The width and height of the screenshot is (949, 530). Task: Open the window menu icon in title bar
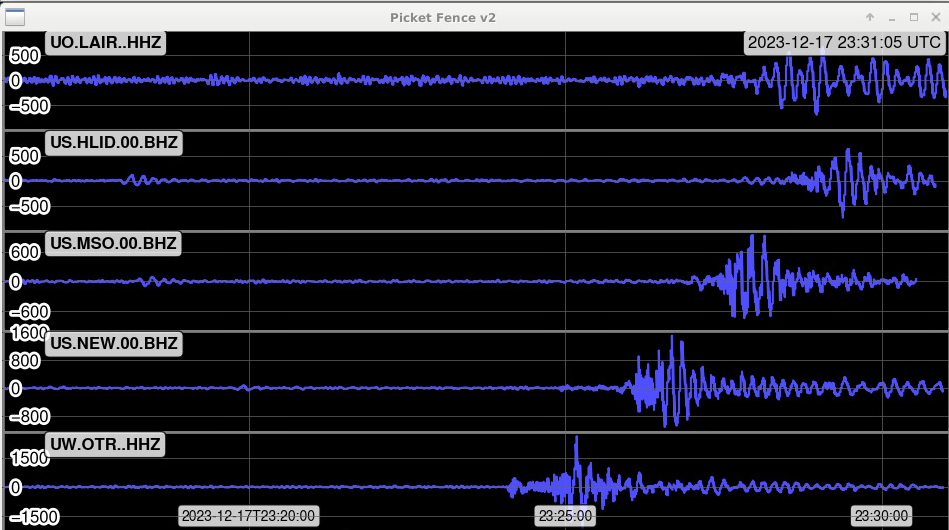(15, 16)
